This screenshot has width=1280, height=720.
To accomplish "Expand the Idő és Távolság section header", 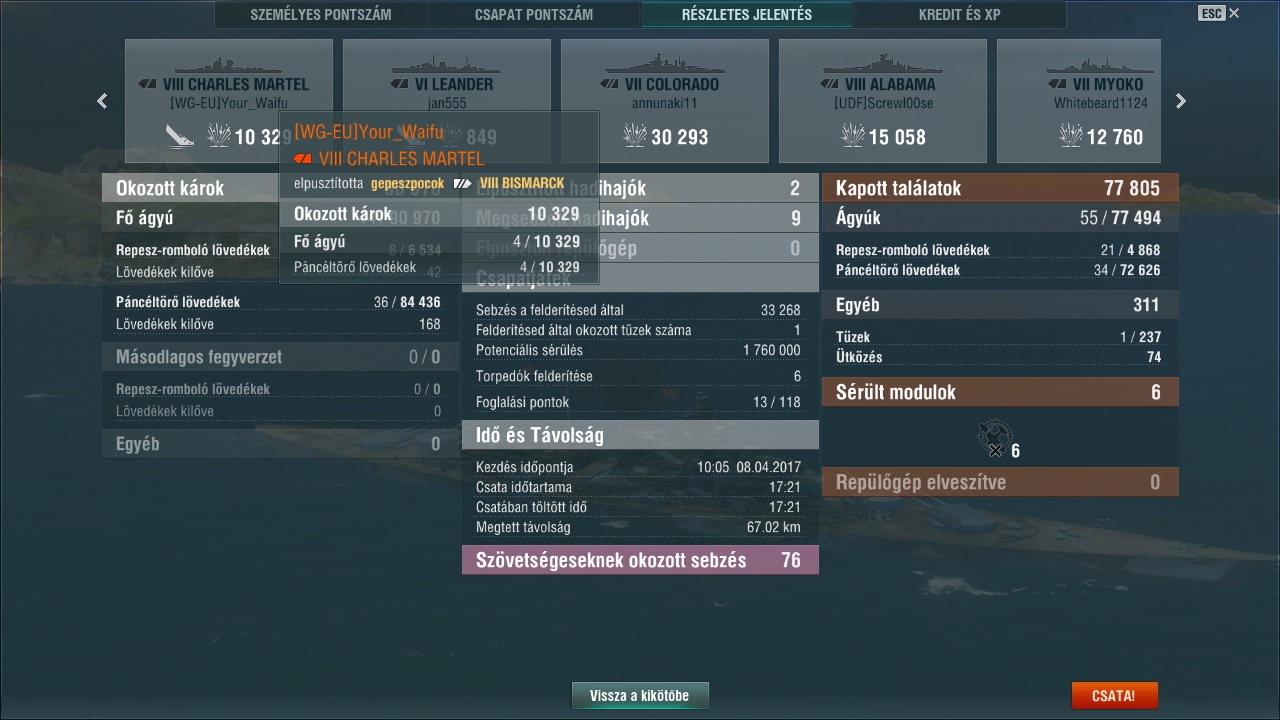I will tap(640, 435).
